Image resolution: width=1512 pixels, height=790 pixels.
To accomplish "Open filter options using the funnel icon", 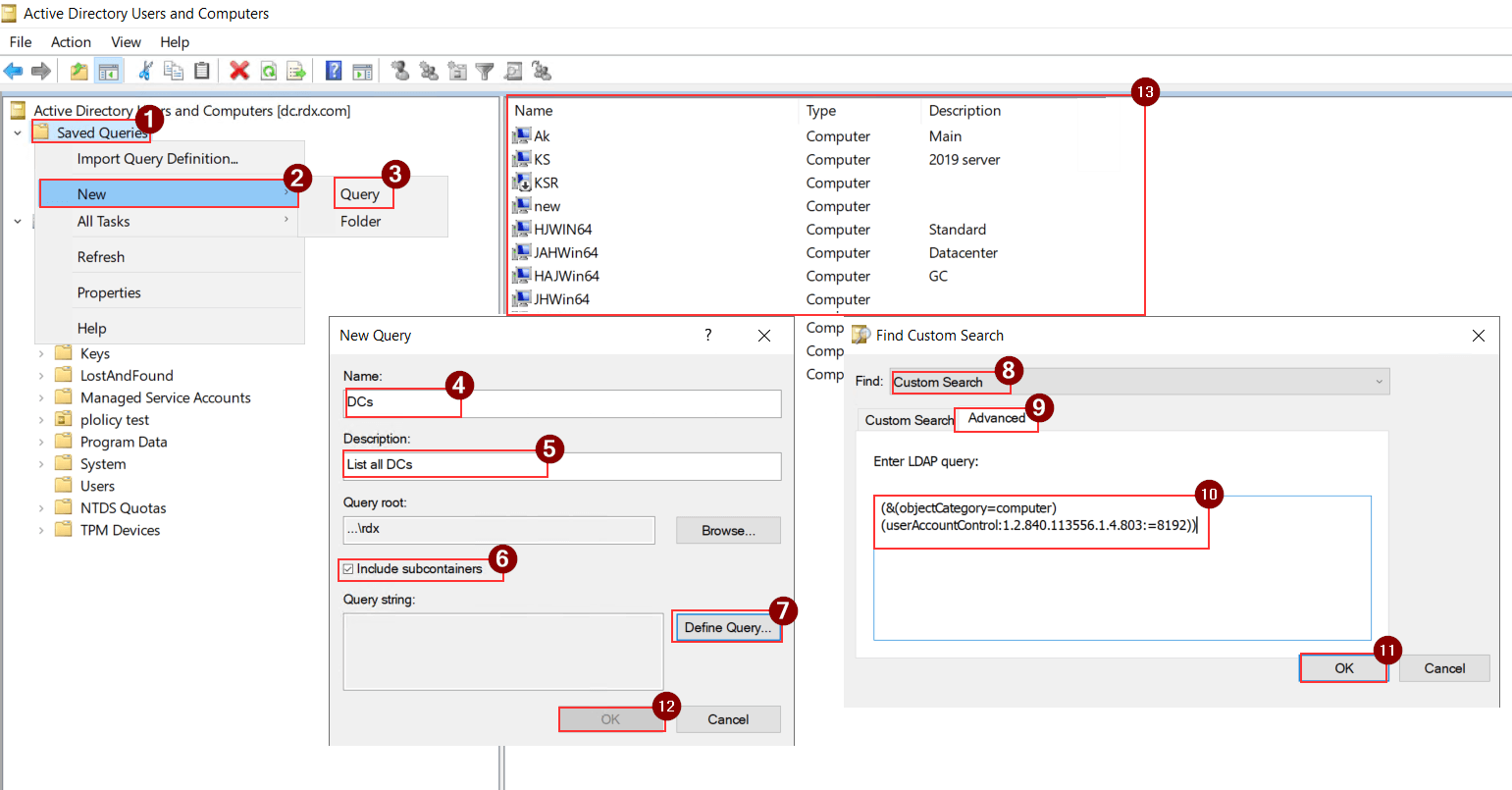I will coord(485,71).
